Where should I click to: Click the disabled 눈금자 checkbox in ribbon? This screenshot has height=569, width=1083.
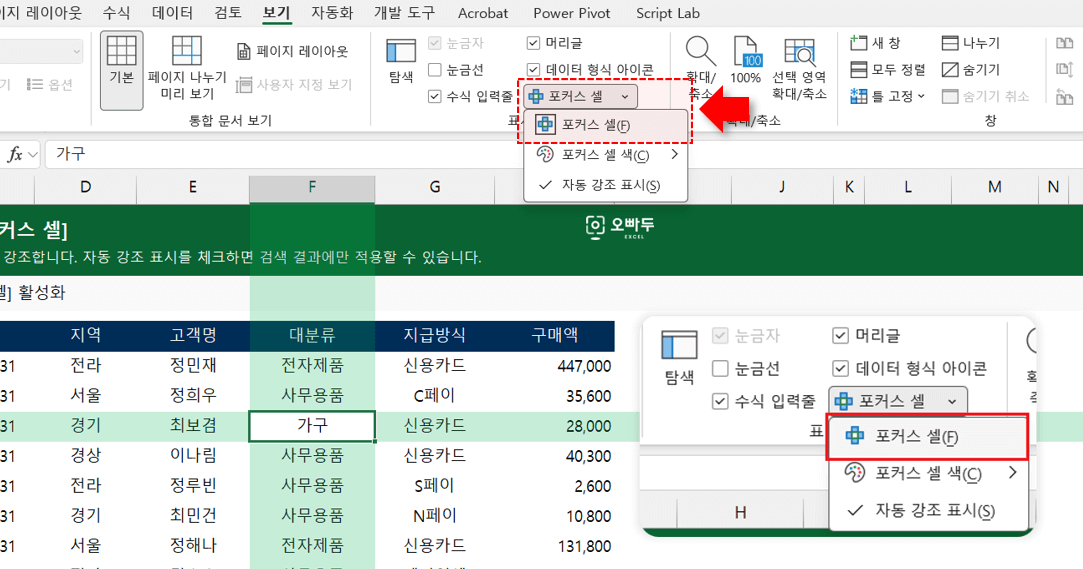click(434, 43)
